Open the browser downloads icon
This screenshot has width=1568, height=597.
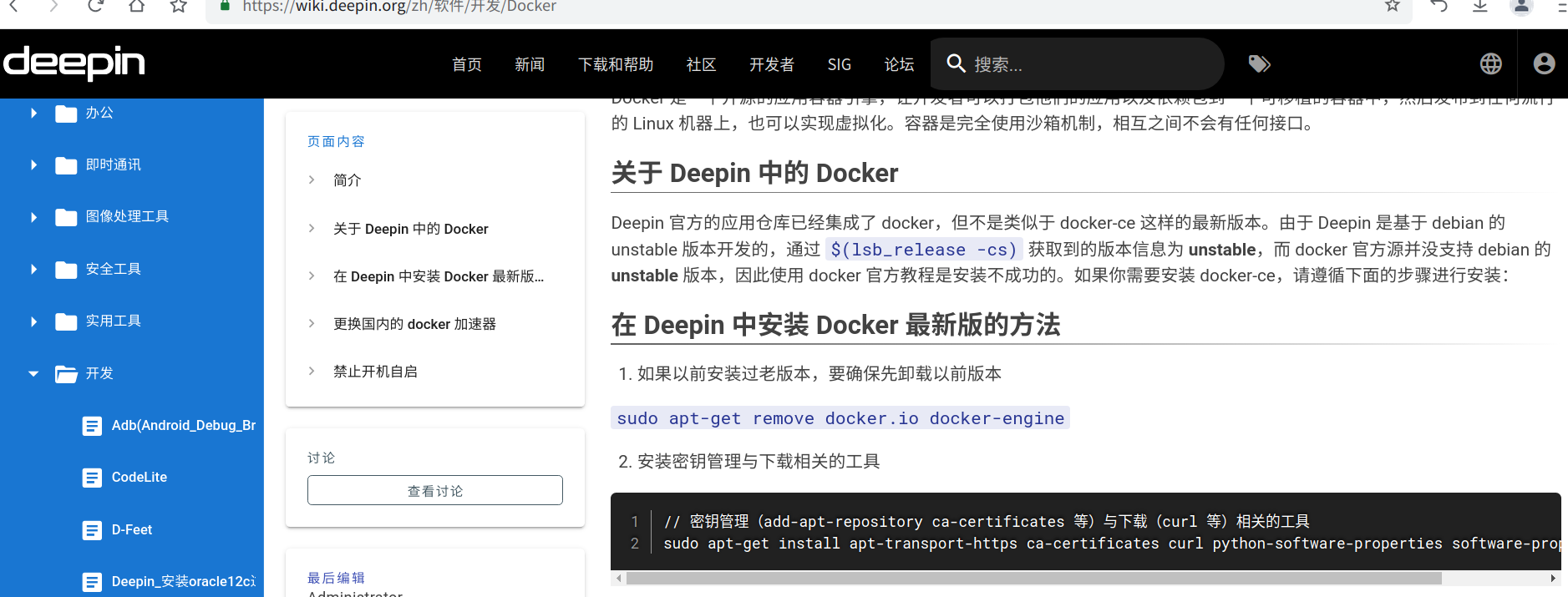click(1479, 6)
